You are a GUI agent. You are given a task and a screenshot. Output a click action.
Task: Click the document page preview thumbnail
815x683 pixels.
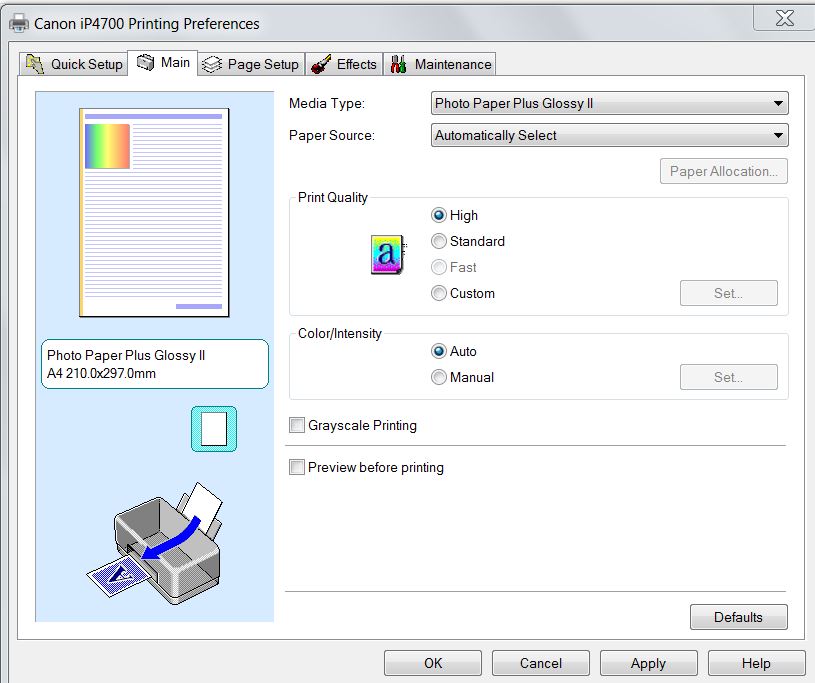tap(154, 213)
